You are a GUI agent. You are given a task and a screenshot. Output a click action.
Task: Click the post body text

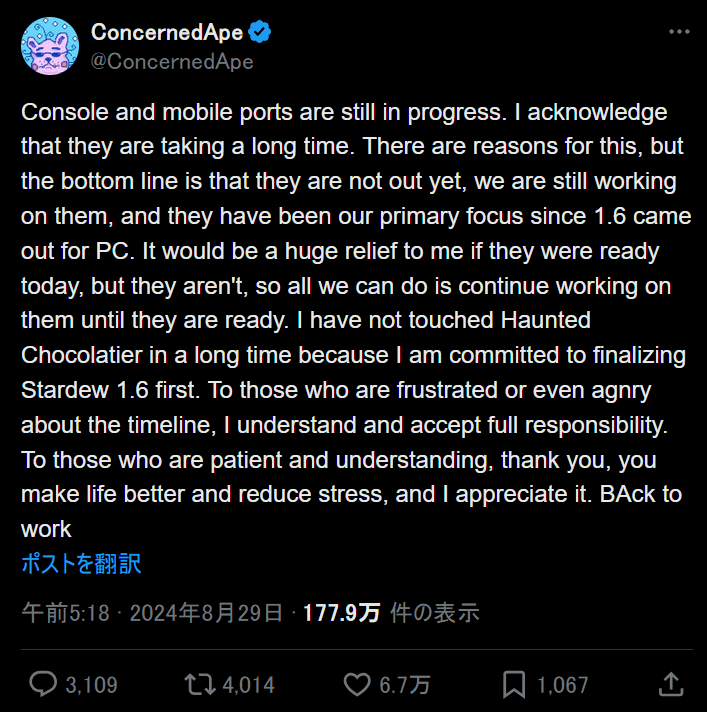tap(356, 320)
